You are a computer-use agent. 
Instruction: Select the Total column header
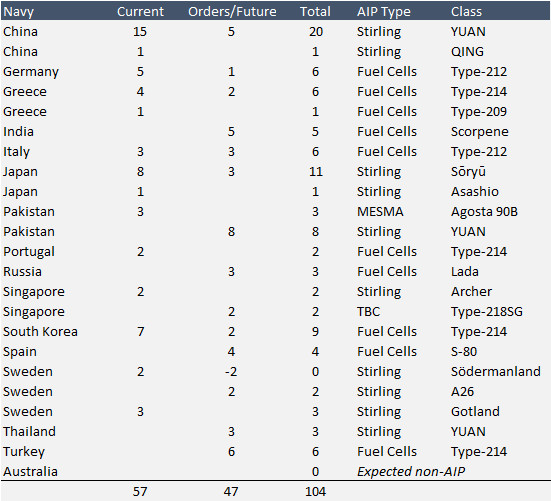315,12
